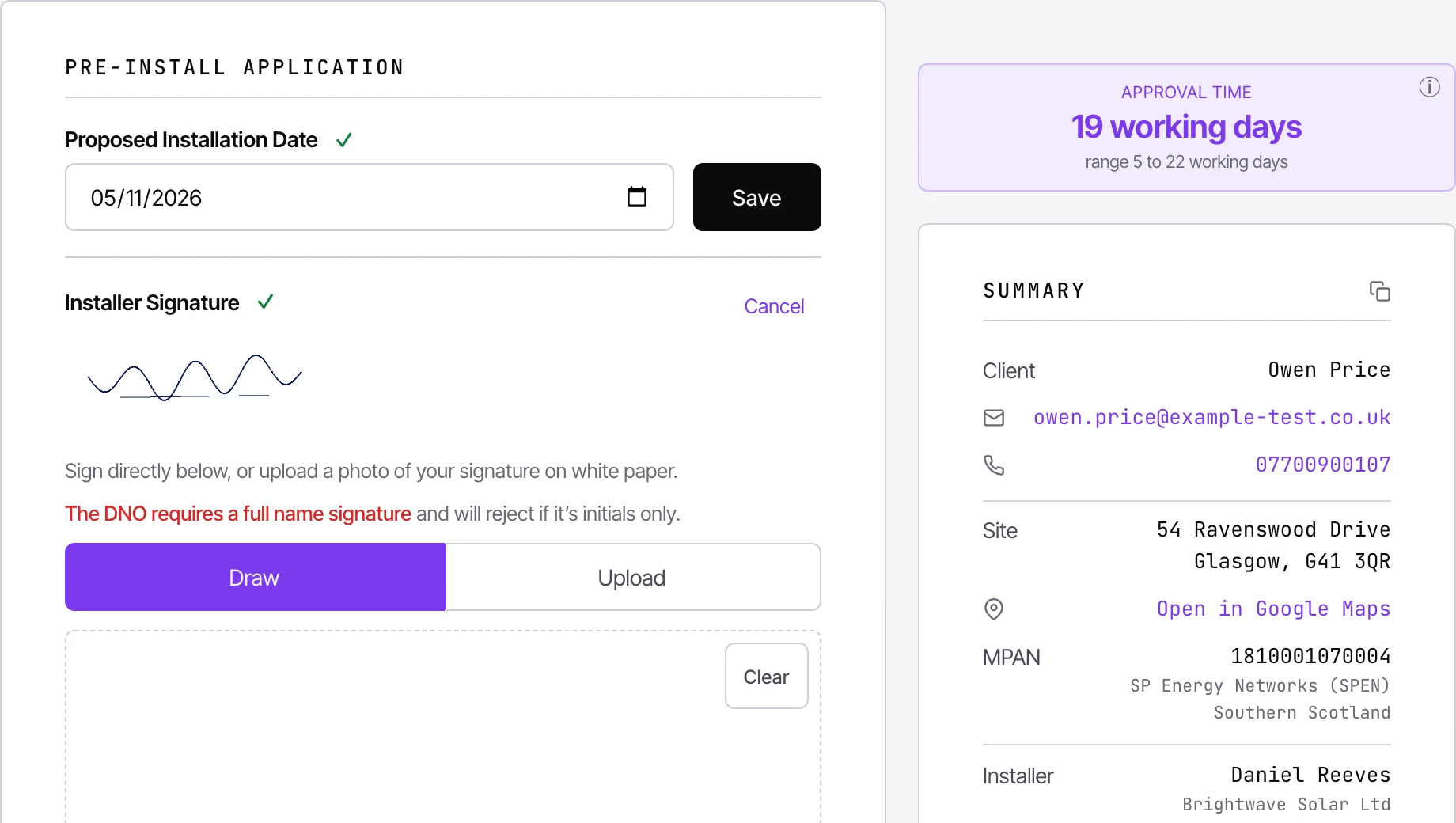
Task: Select the MPAN value 1810001070004
Action: (1310, 656)
